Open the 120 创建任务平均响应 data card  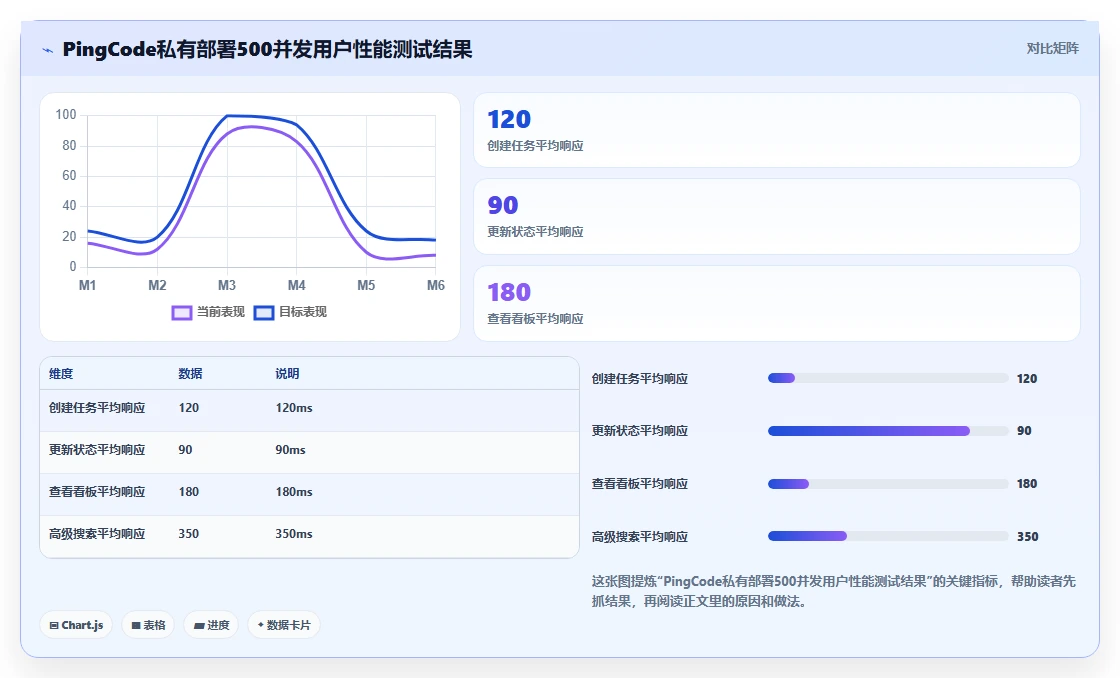(776, 130)
